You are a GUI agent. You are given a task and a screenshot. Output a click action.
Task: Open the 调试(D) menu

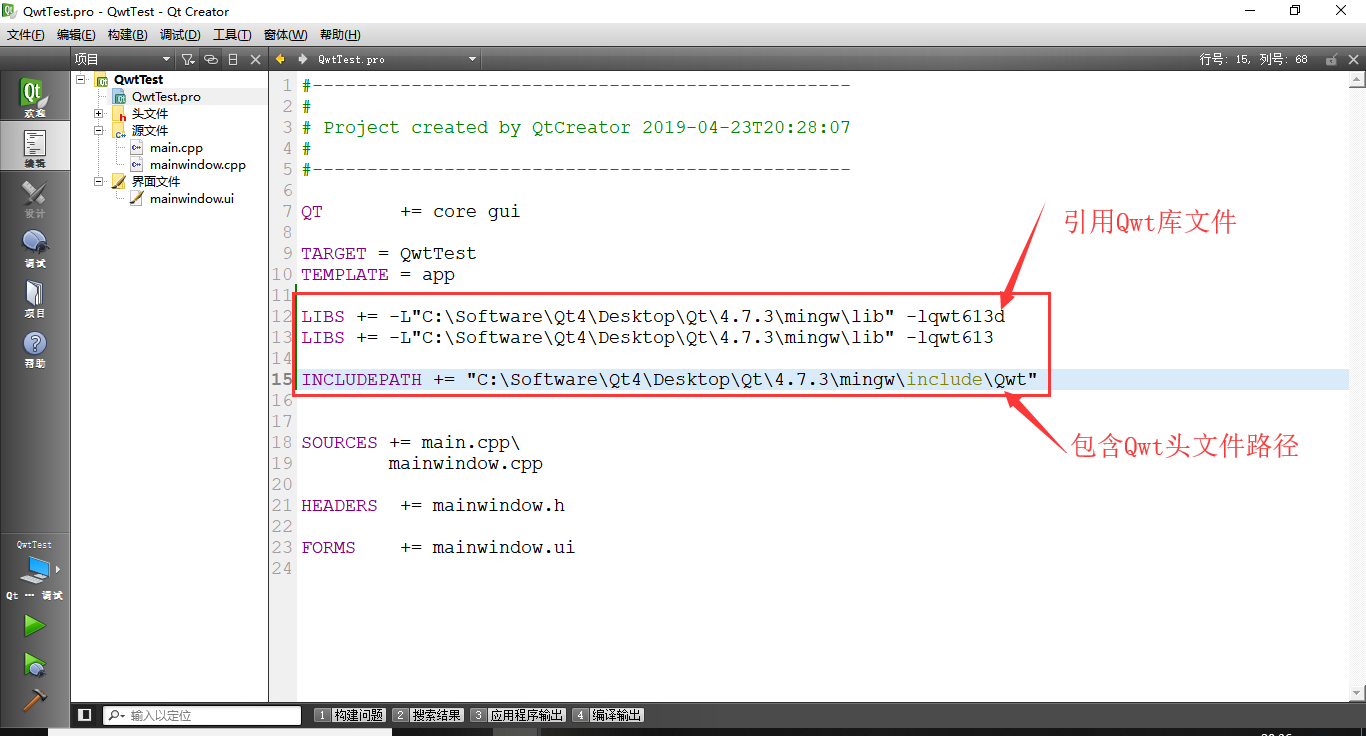click(180, 35)
